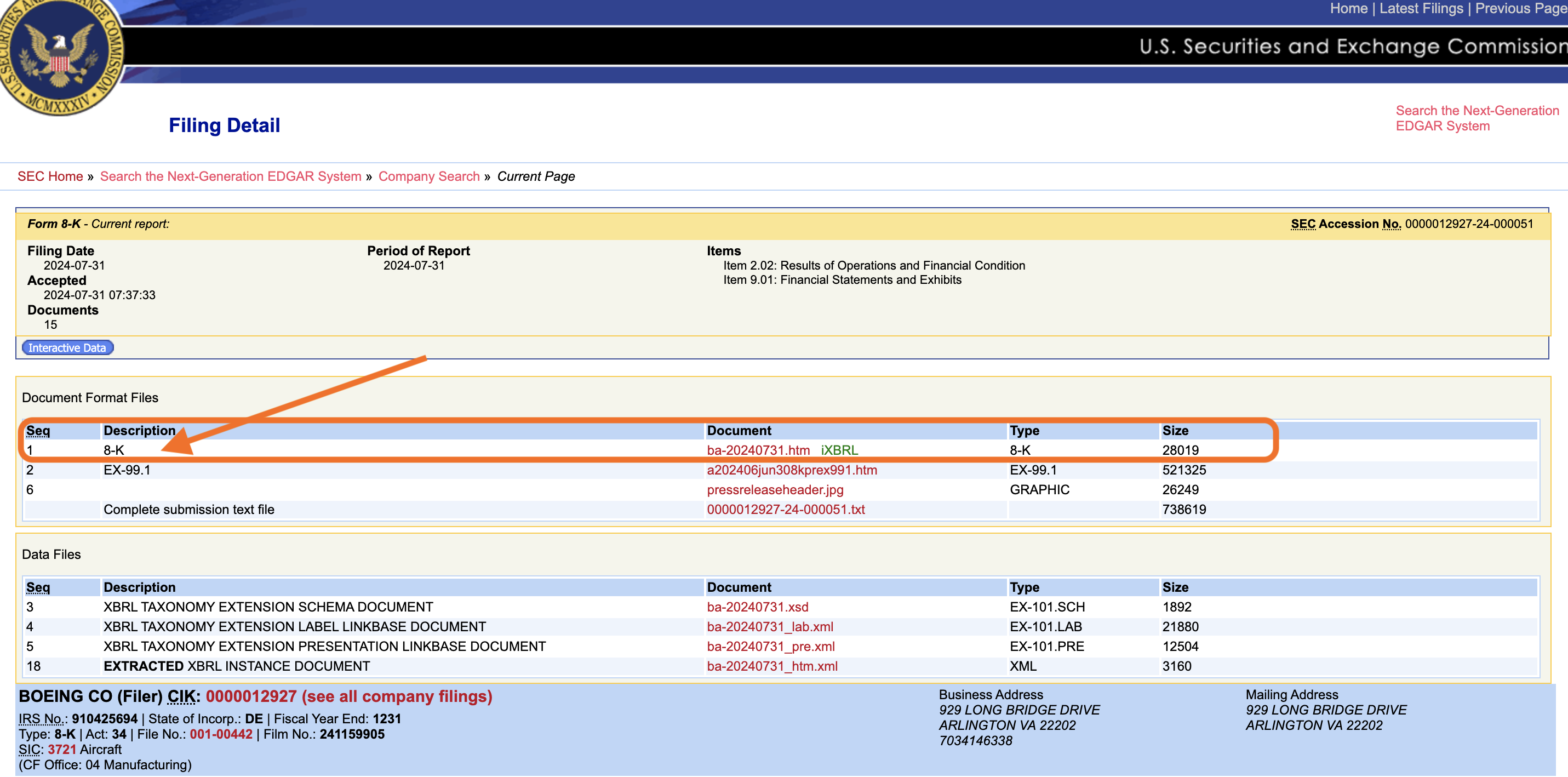The image size is (1568, 777).
Task: Open complete submission text file 0000012927-24-000051.txt
Action: tap(785, 510)
